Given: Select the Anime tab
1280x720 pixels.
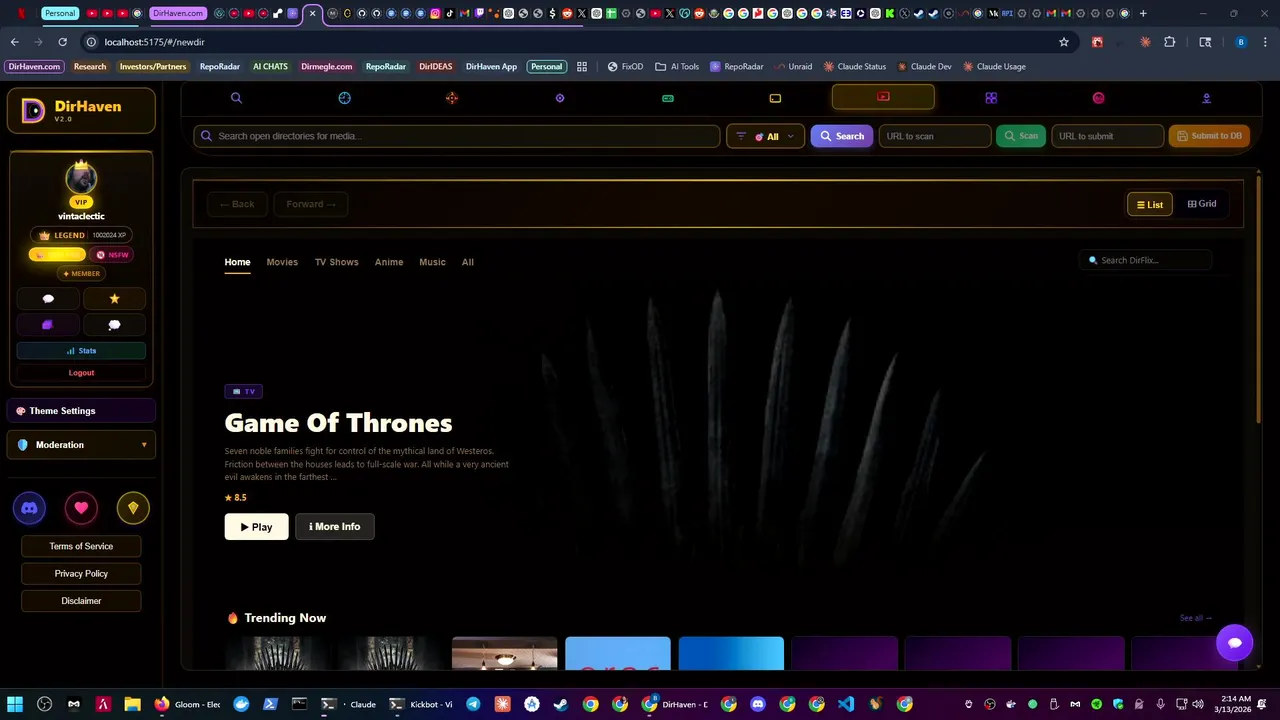Looking at the screenshot, I should [389, 262].
